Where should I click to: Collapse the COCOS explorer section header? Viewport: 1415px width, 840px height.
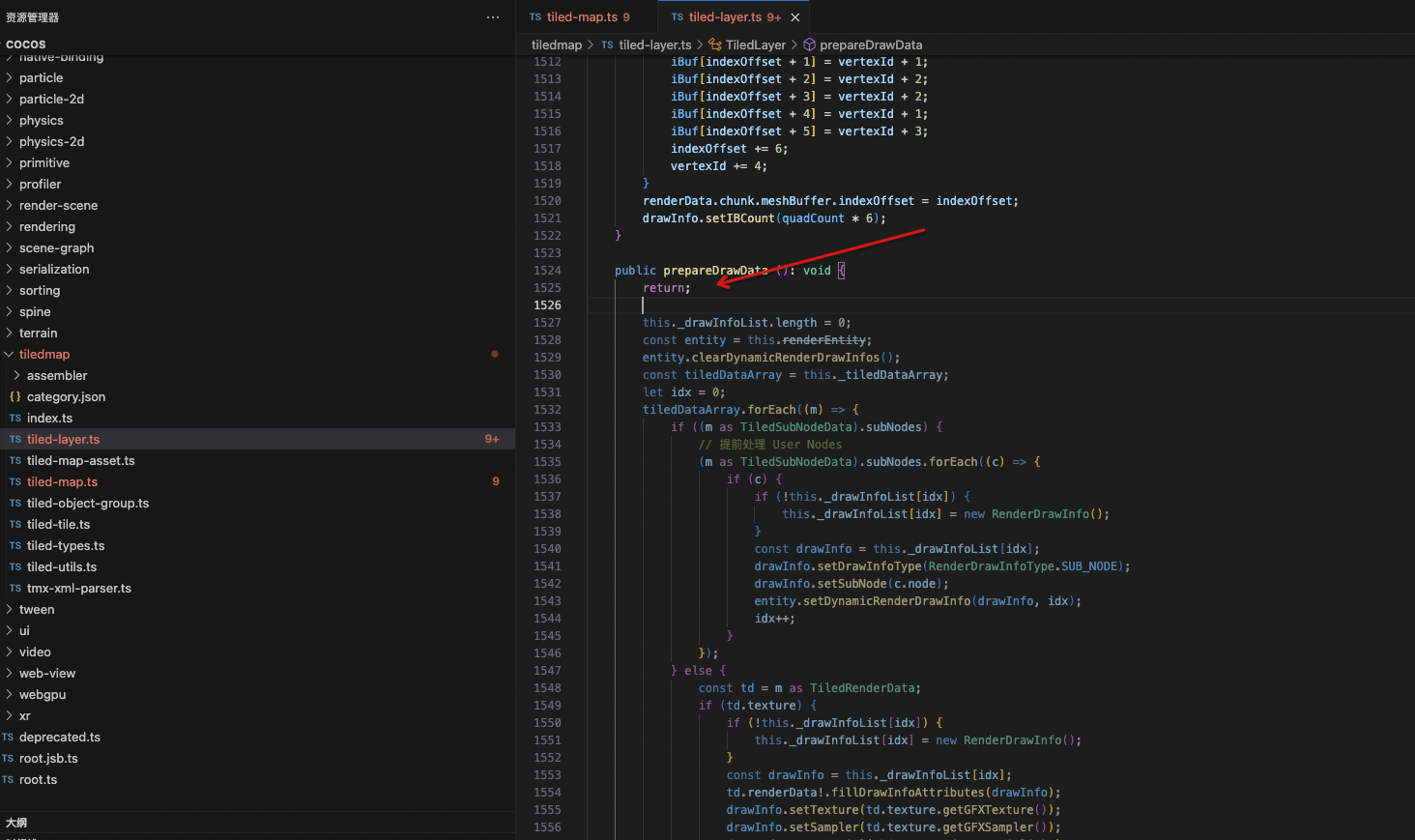click(x=257, y=43)
